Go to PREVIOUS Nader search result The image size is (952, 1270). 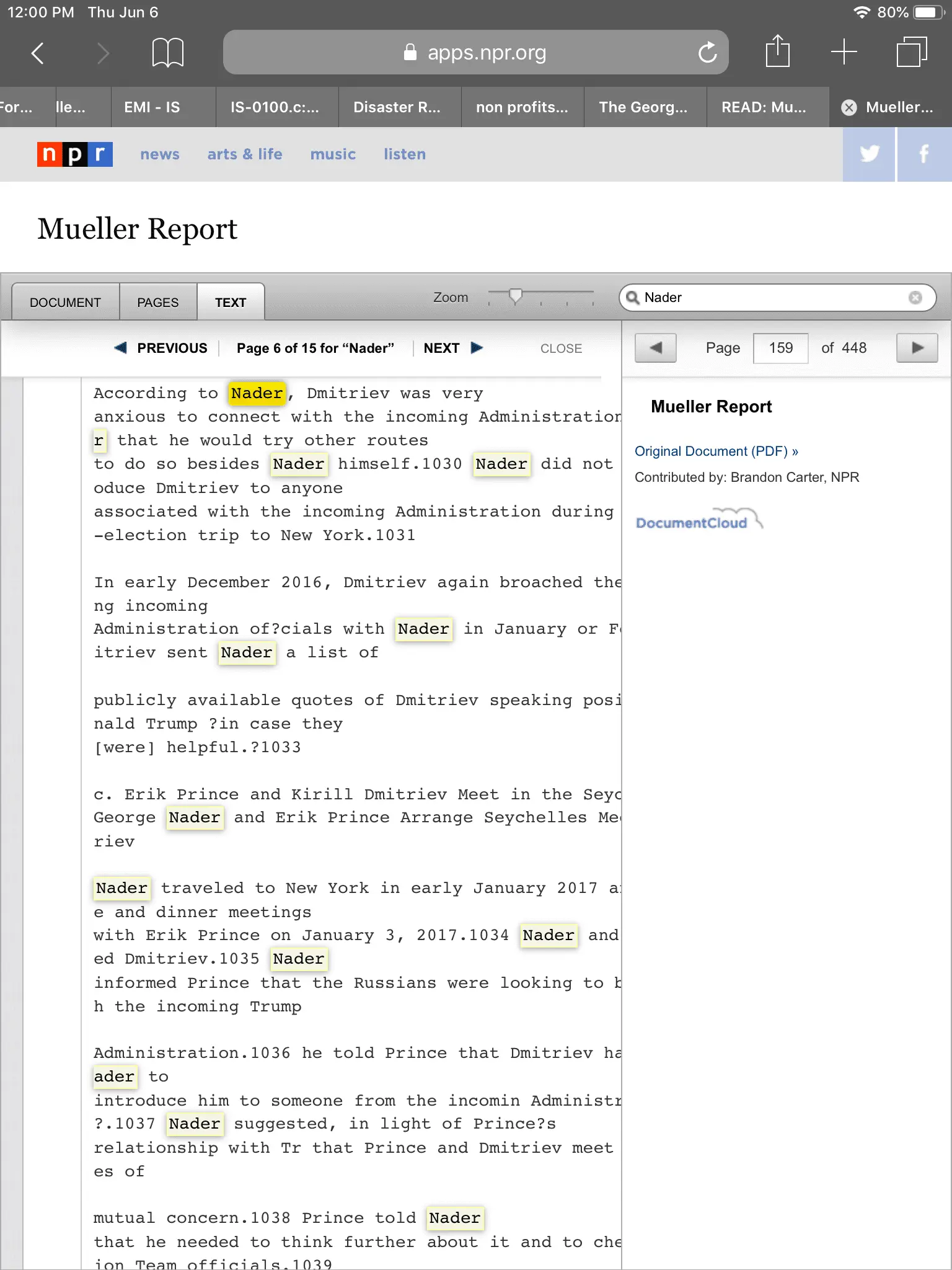click(x=161, y=348)
